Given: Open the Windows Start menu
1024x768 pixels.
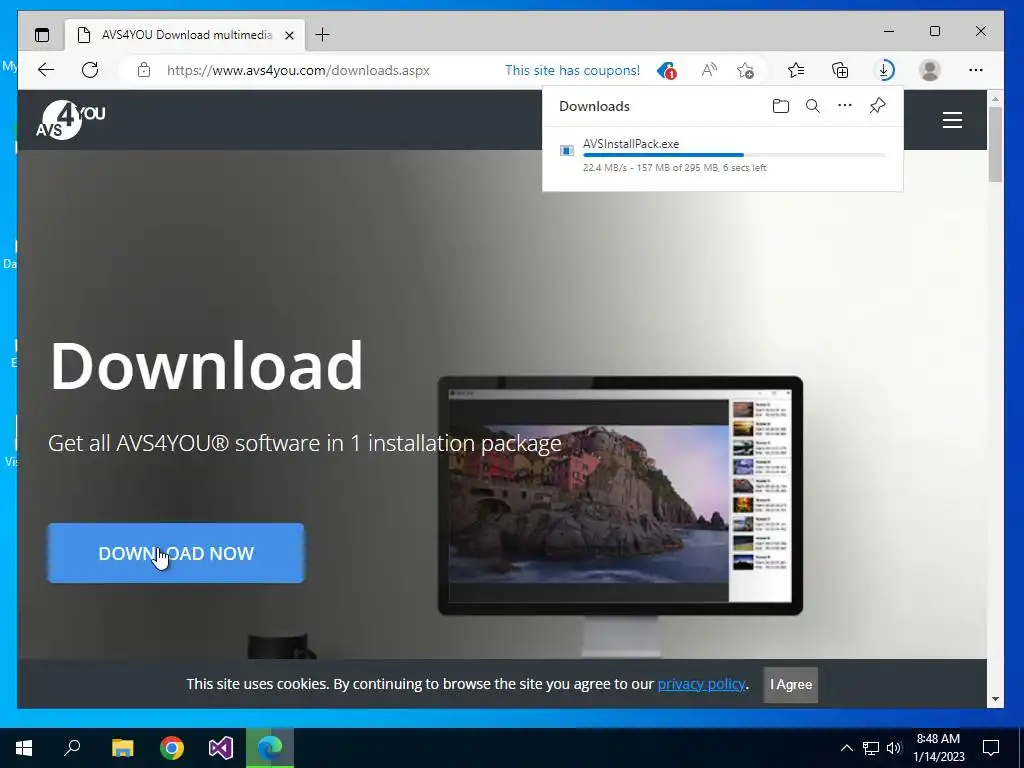Looking at the screenshot, I should click(24, 748).
